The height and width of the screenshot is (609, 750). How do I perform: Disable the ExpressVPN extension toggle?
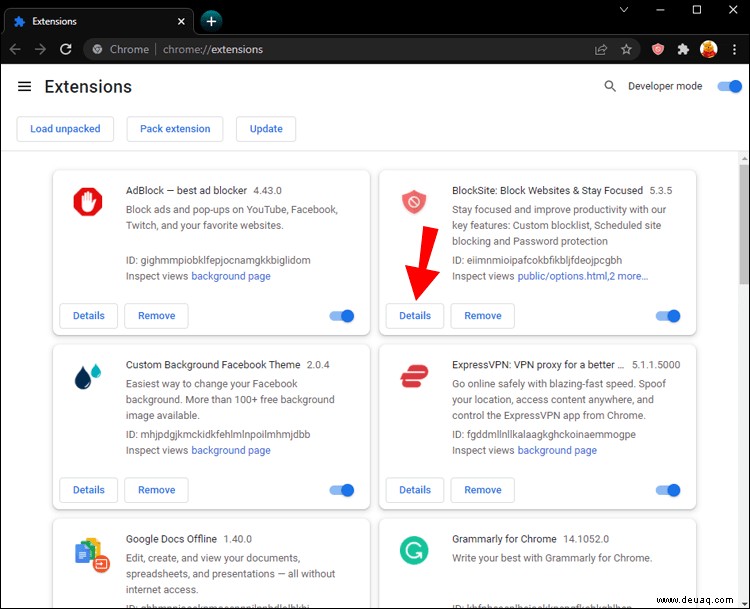click(668, 490)
